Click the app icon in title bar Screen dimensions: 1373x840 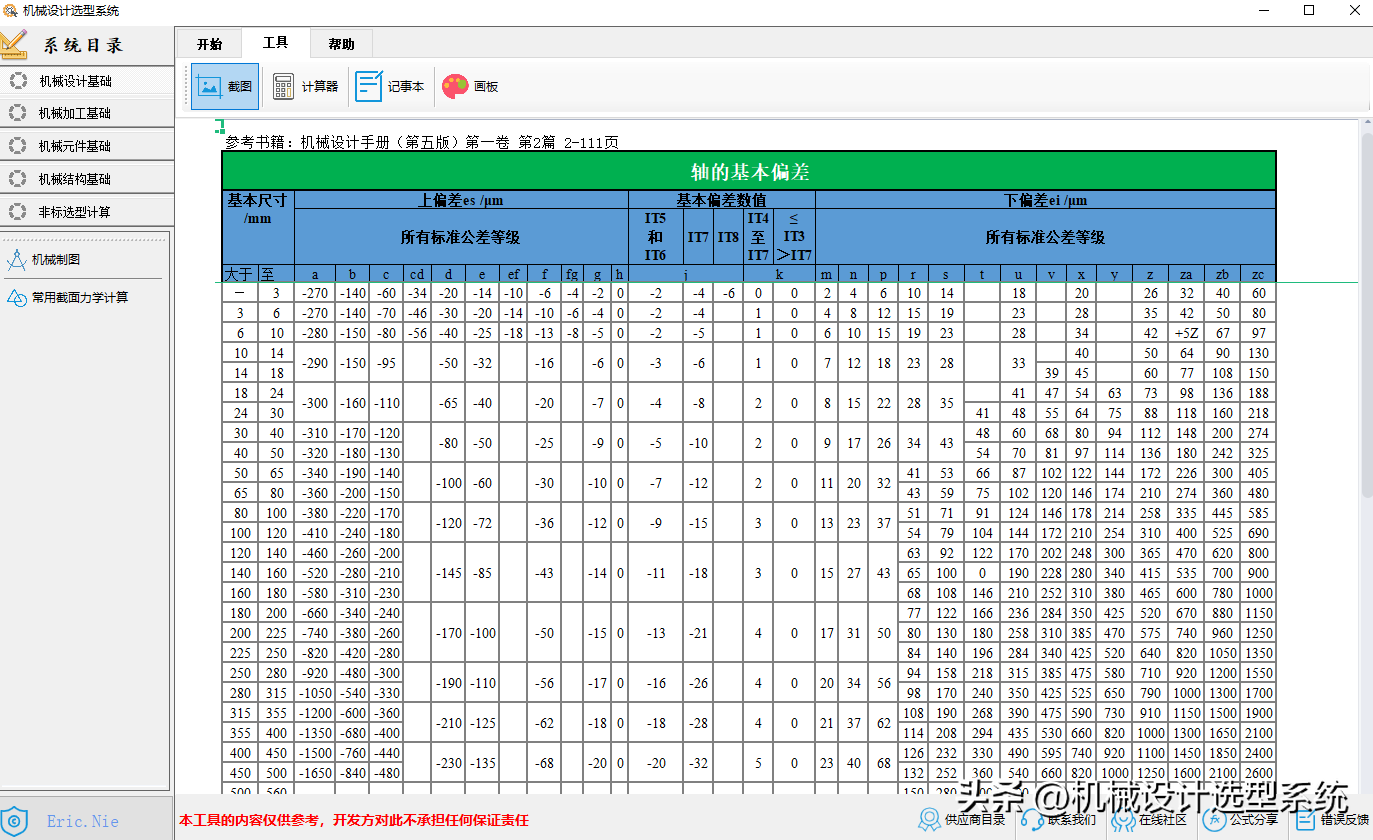(x=10, y=11)
